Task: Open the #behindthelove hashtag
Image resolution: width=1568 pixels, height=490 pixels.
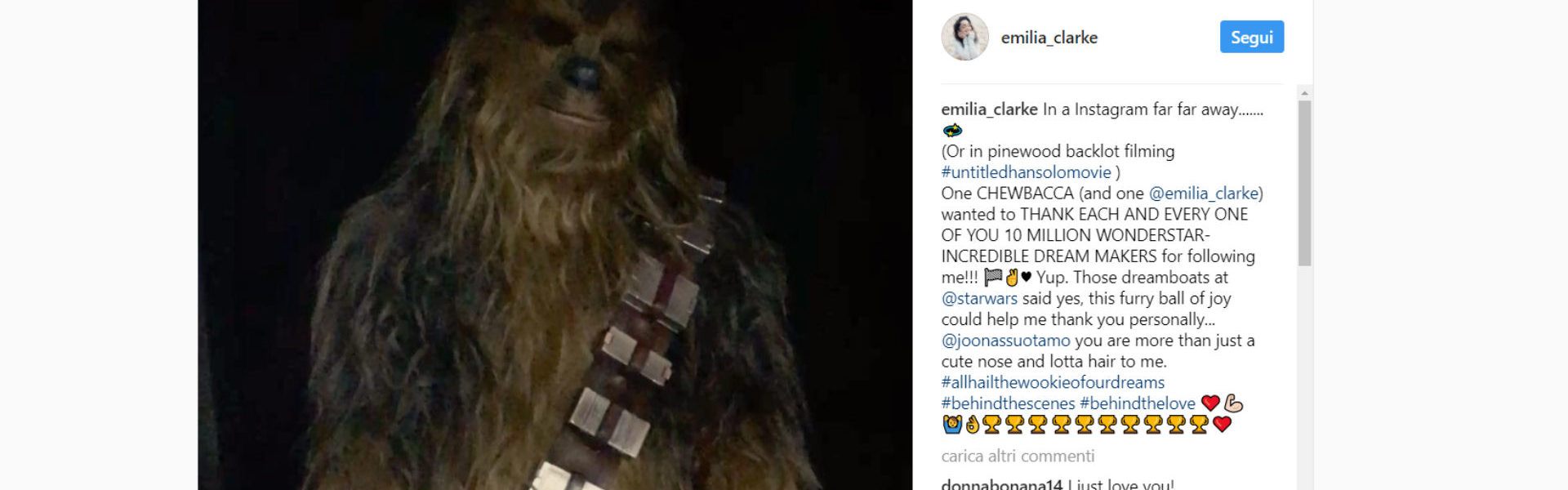Action: click(1137, 403)
